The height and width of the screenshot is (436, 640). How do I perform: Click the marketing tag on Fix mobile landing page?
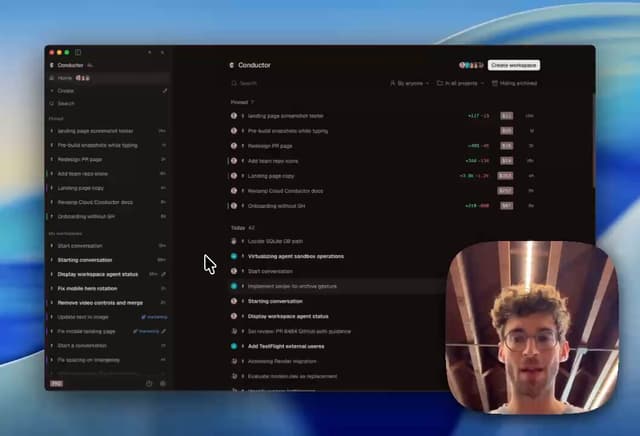pos(146,331)
